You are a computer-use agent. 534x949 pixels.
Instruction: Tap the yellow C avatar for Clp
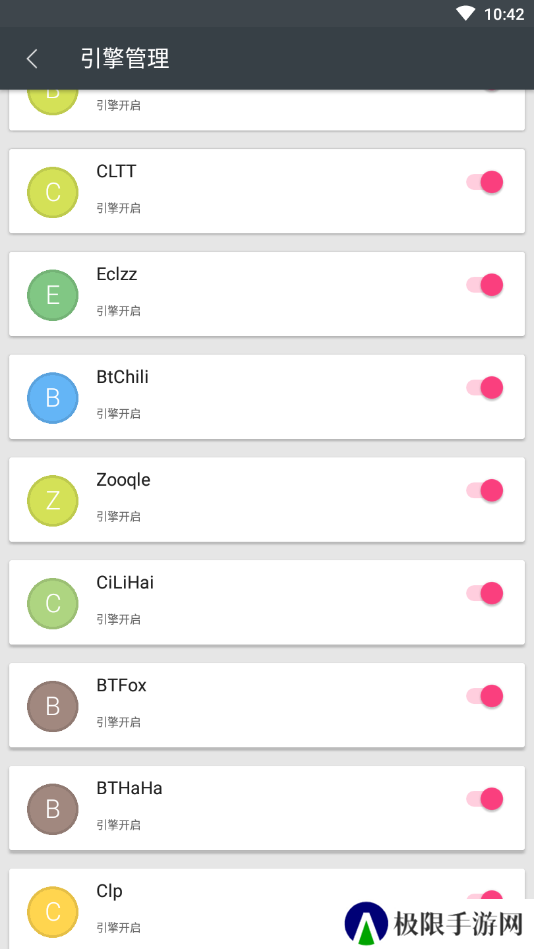[x=53, y=913]
